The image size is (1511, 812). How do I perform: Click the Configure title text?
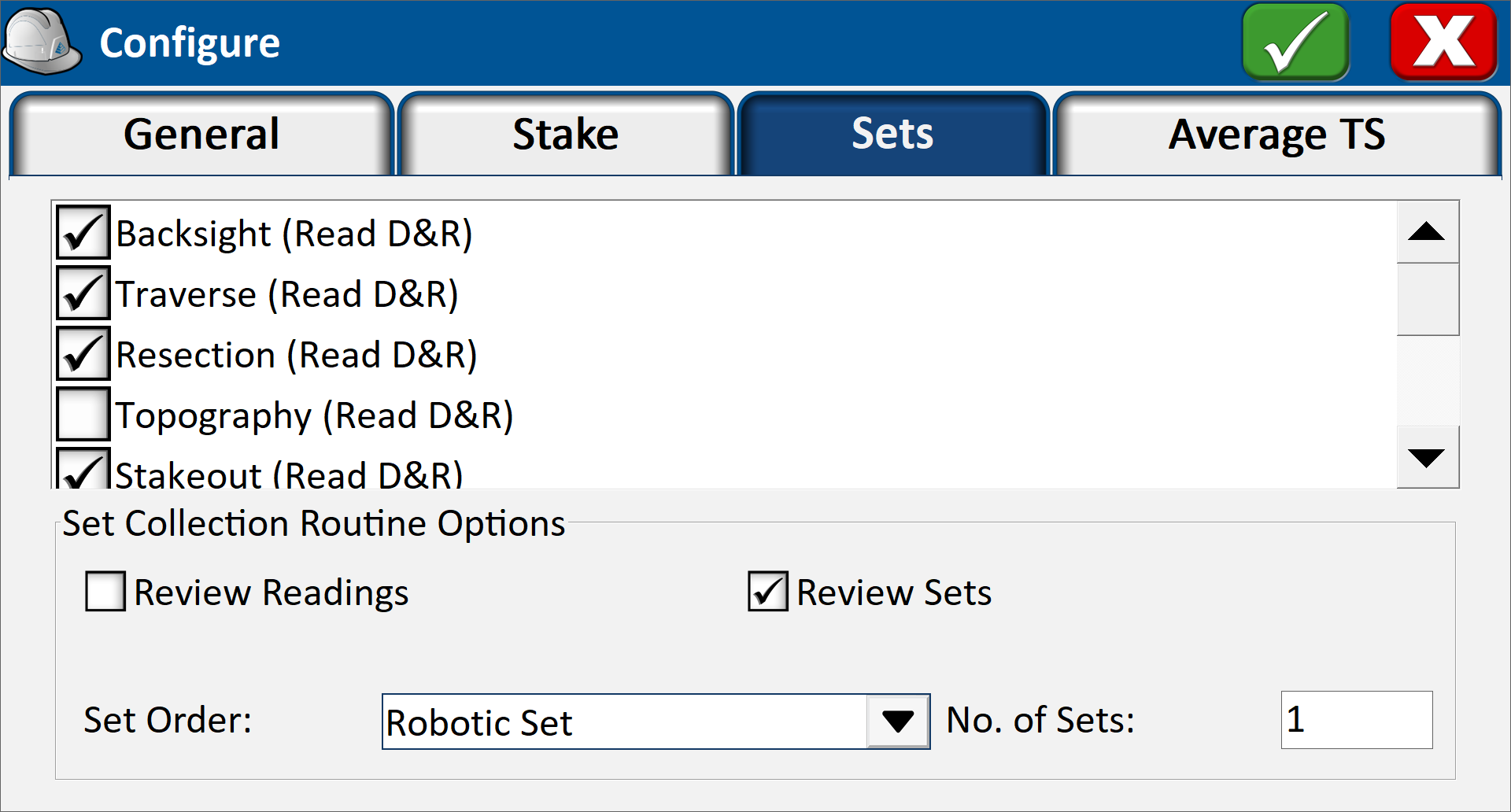click(x=190, y=43)
